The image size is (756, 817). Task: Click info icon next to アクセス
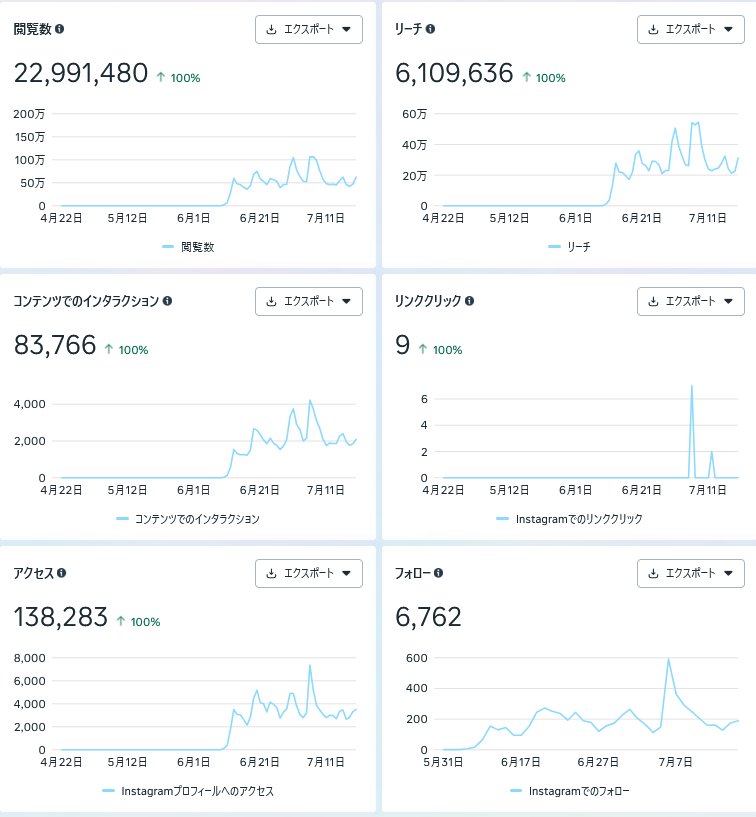point(61,573)
